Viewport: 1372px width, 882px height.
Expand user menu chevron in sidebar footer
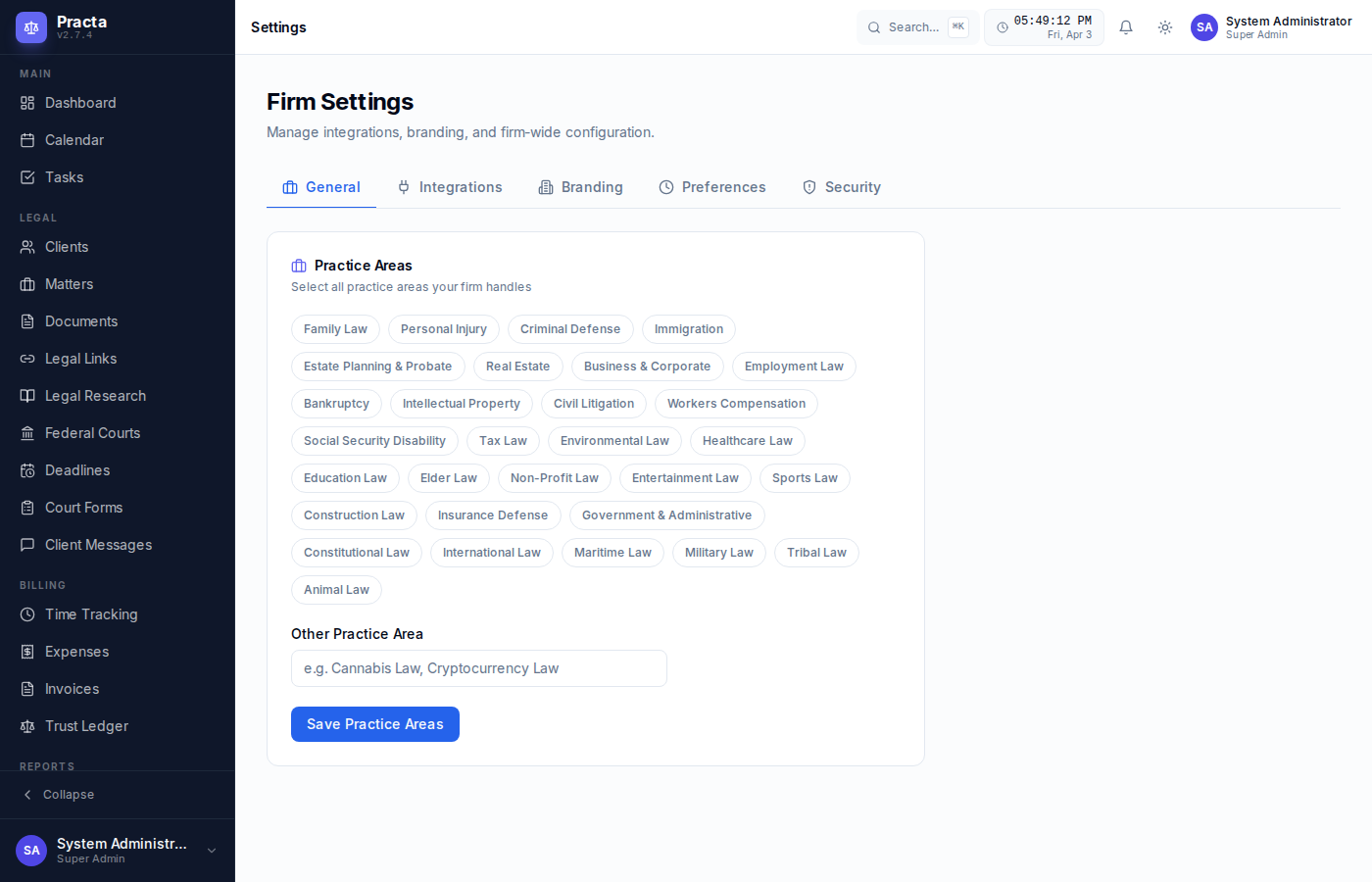212,851
